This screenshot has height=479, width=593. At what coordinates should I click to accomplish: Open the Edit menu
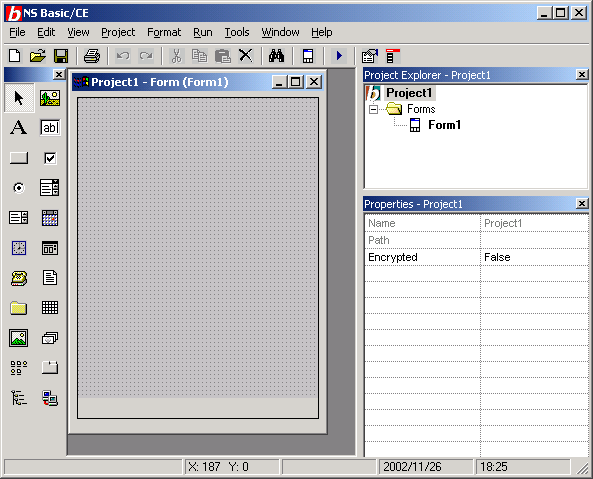point(46,33)
